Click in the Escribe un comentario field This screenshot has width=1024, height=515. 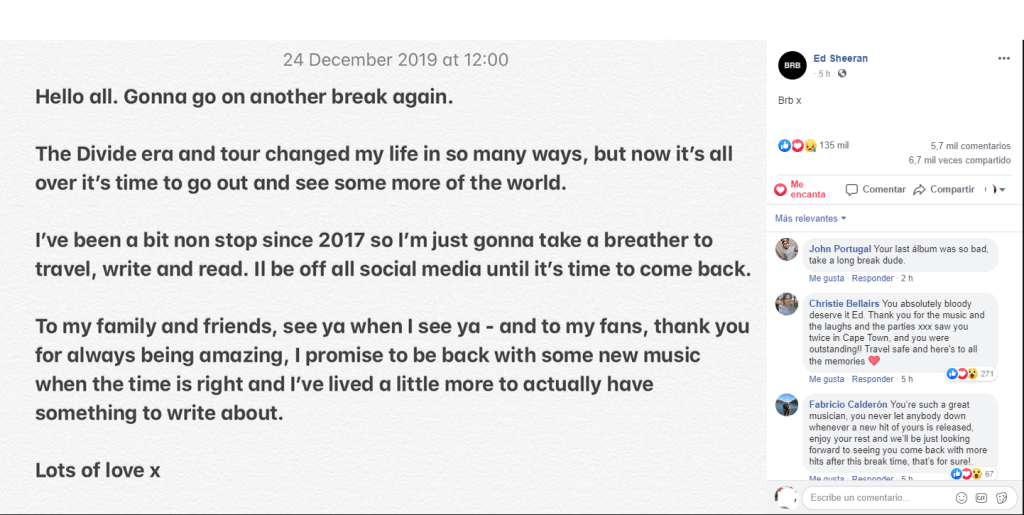[x=879, y=498]
